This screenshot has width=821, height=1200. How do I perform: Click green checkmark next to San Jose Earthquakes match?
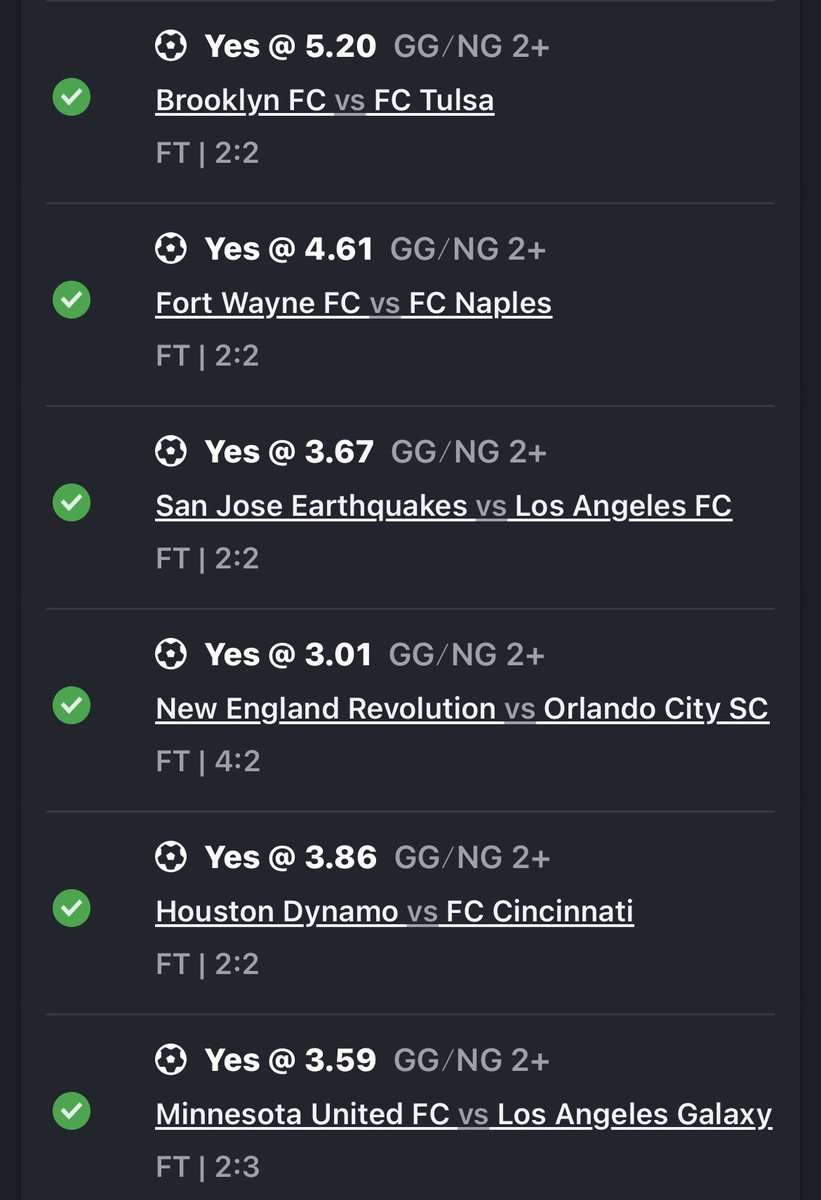point(71,502)
